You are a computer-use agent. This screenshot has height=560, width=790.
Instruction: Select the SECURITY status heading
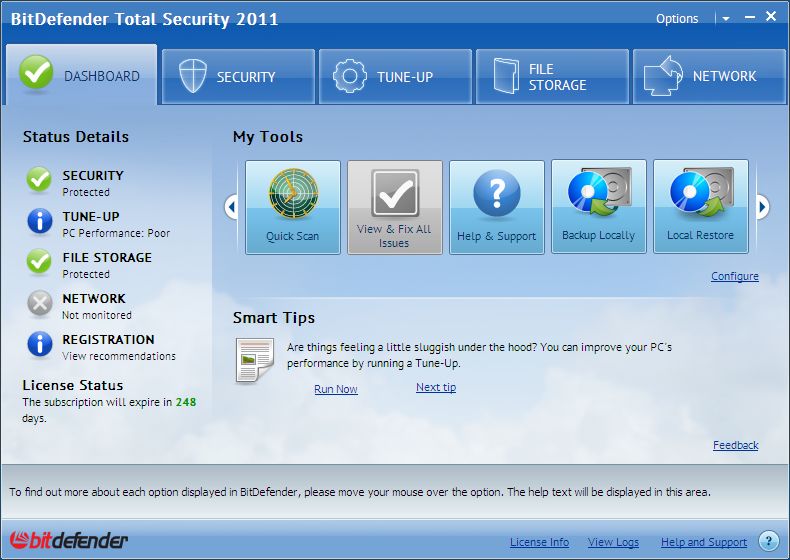pyautogui.click(x=93, y=175)
